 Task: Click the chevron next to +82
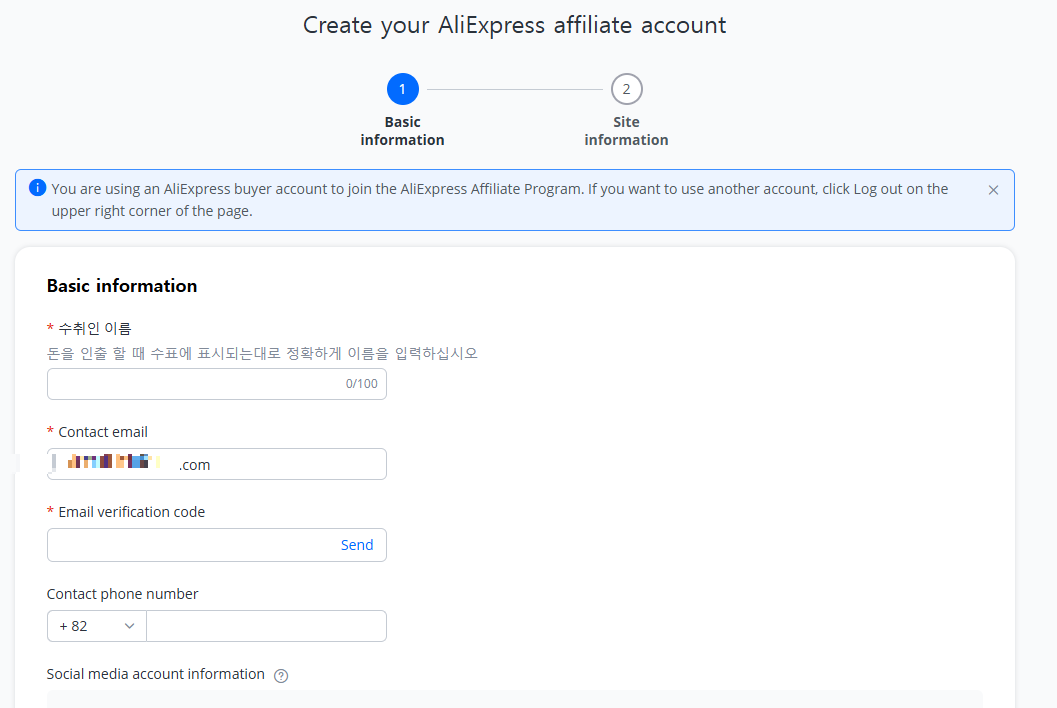(x=130, y=625)
